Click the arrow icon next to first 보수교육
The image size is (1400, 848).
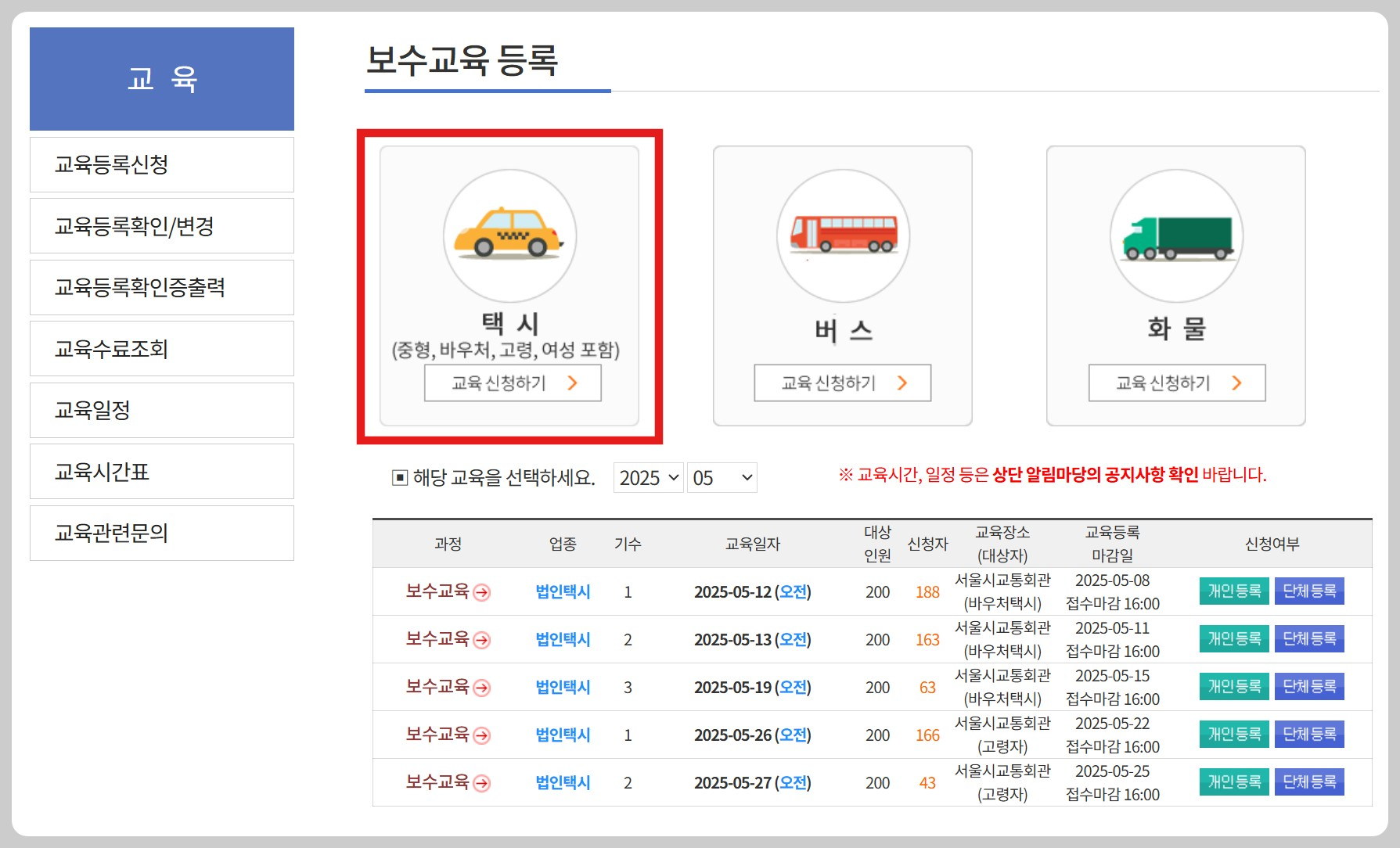click(481, 593)
